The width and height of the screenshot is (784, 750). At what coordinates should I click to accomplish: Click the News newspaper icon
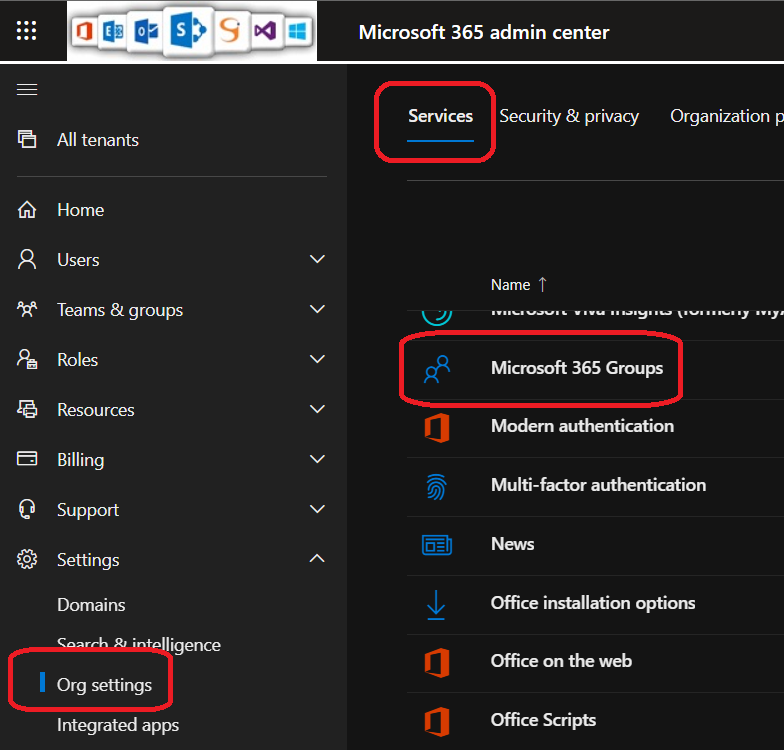(437, 545)
